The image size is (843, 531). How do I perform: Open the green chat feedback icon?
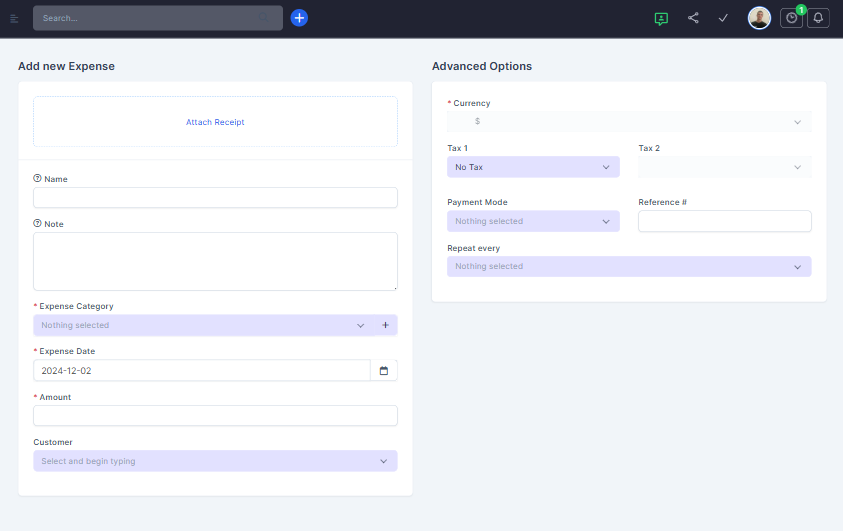coord(661,18)
